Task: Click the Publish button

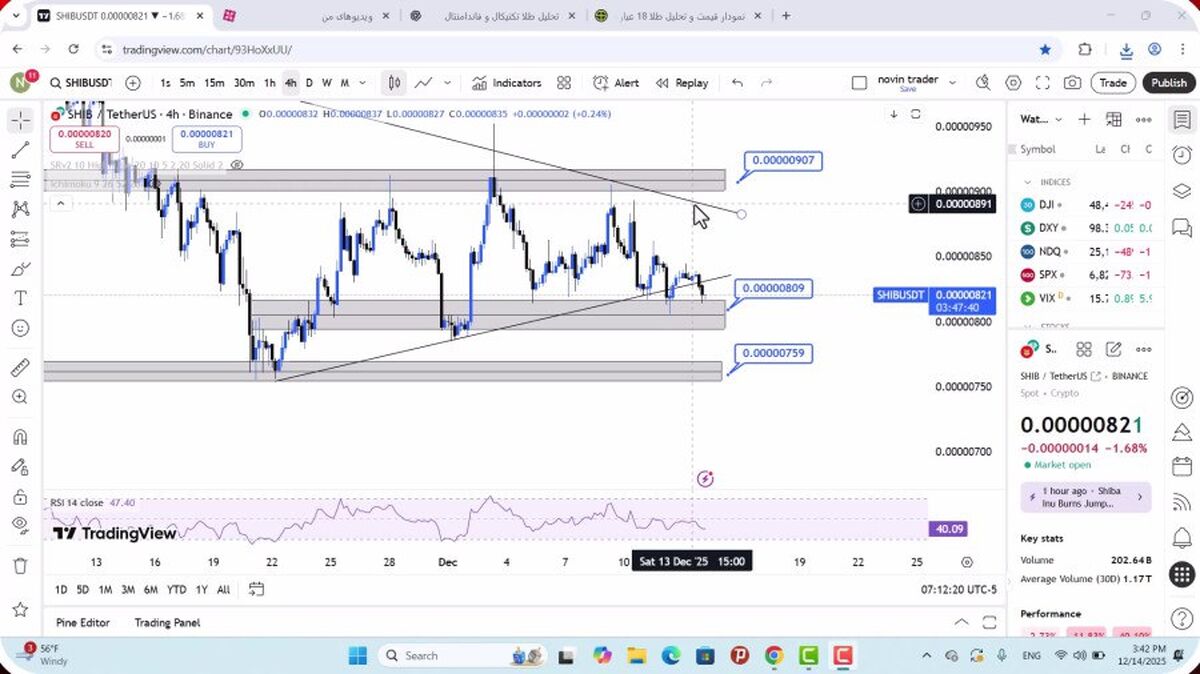Action: 1168,83
